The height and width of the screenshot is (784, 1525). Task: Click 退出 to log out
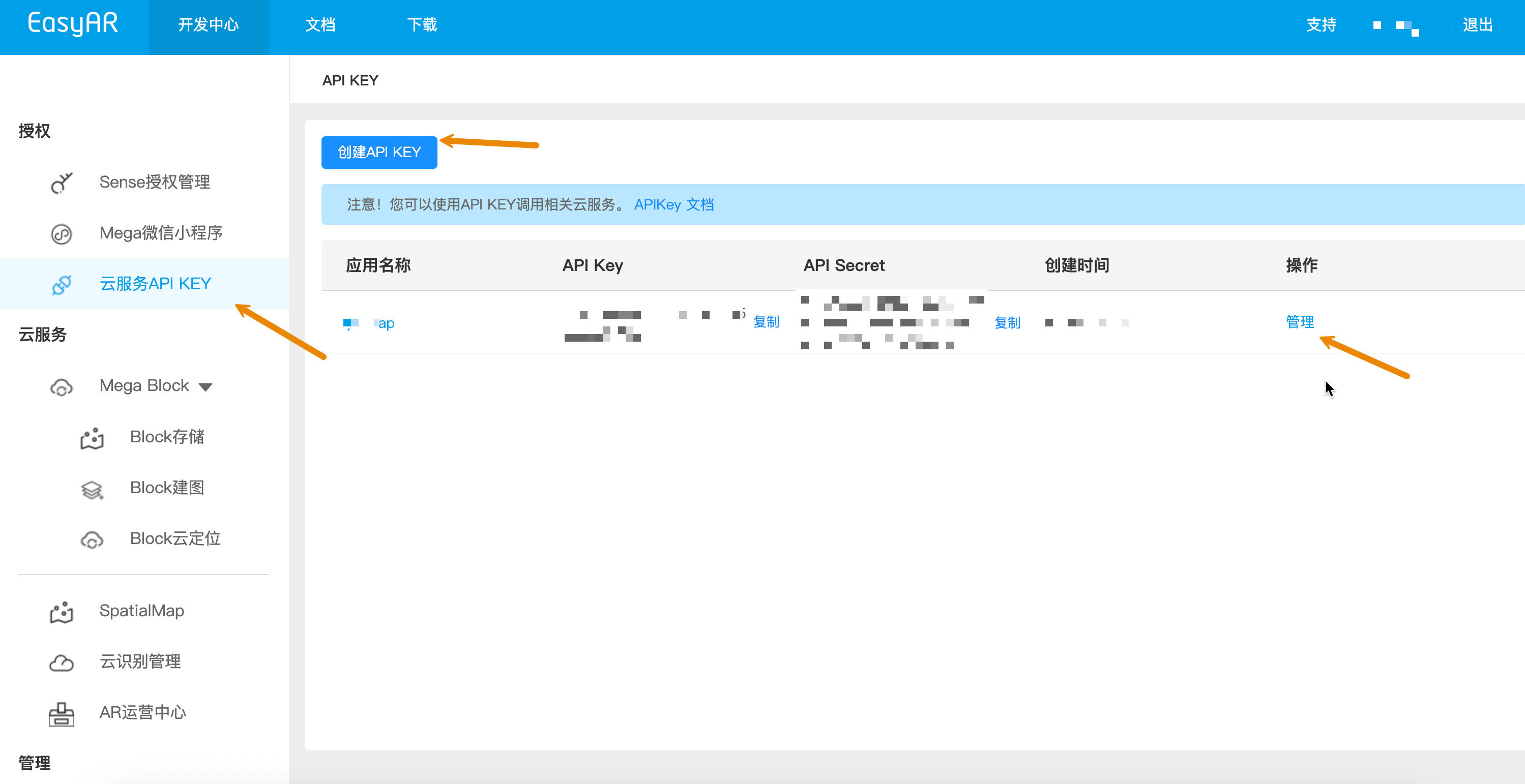[x=1478, y=25]
